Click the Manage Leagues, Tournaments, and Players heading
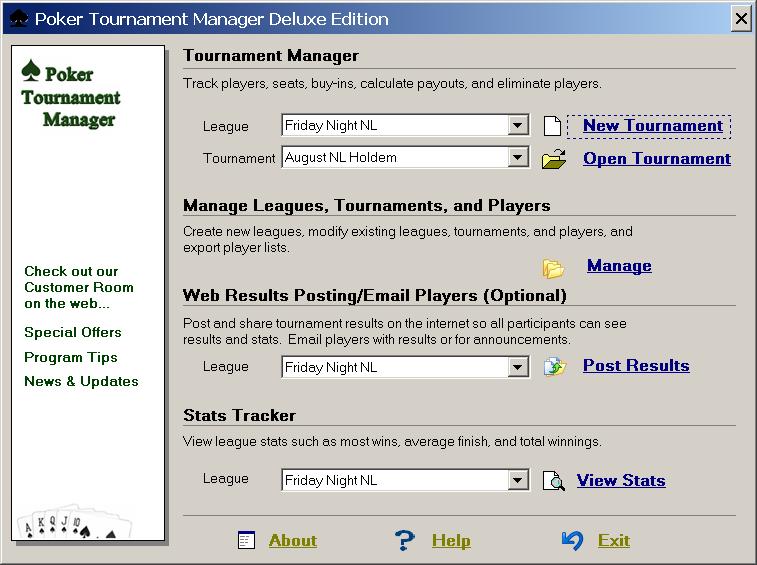The image size is (757, 565). [366, 206]
